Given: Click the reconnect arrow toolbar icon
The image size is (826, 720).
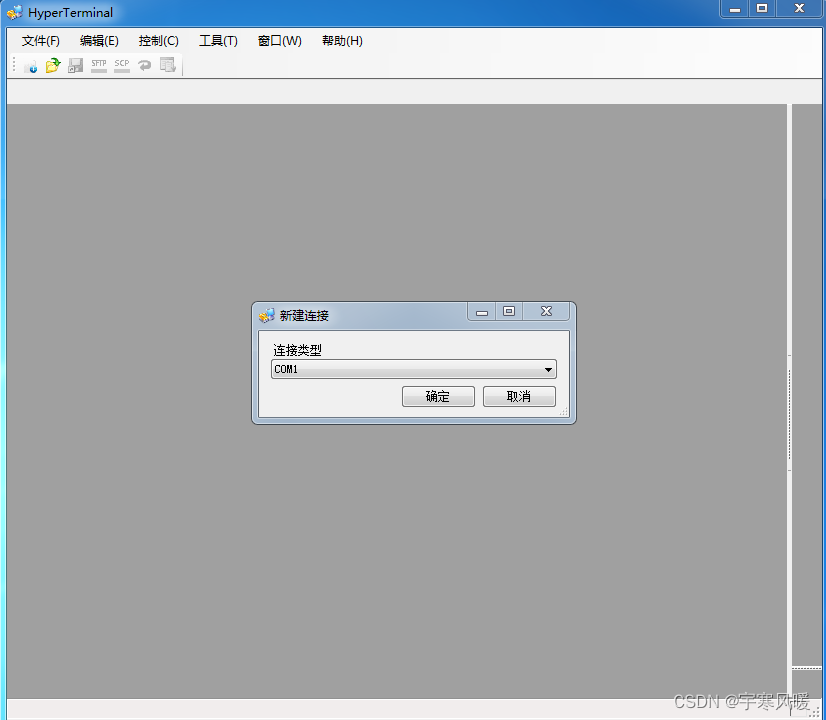Looking at the screenshot, I should (x=144, y=65).
